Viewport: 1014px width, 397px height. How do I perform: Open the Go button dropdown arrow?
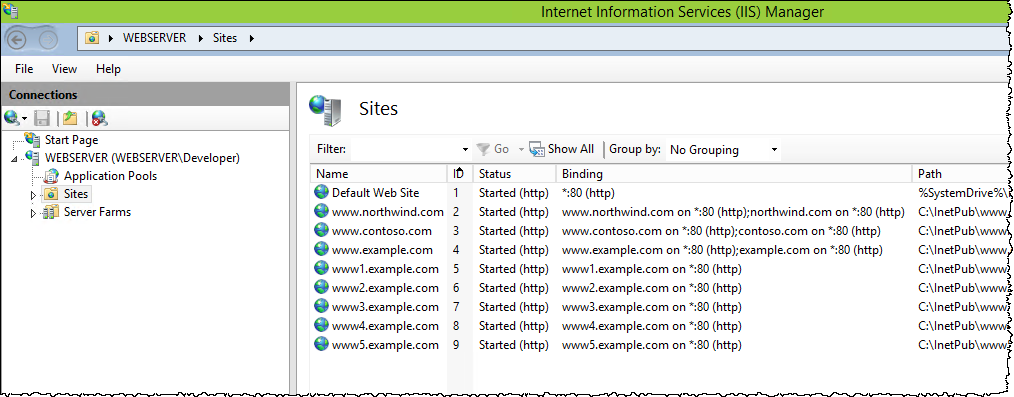(521, 150)
